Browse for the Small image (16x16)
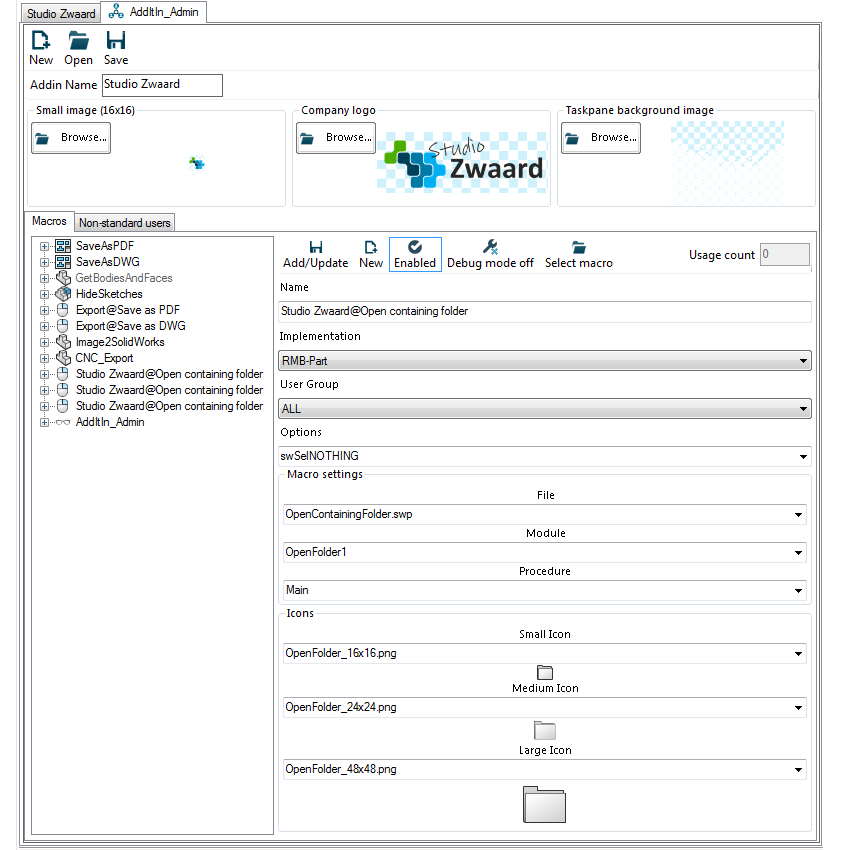 (x=71, y=138)
